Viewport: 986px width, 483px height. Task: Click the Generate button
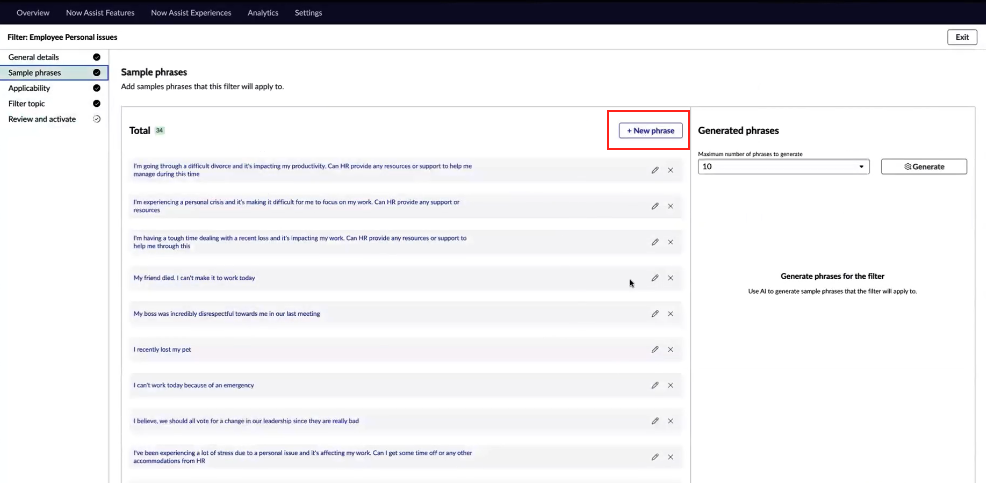924,167
